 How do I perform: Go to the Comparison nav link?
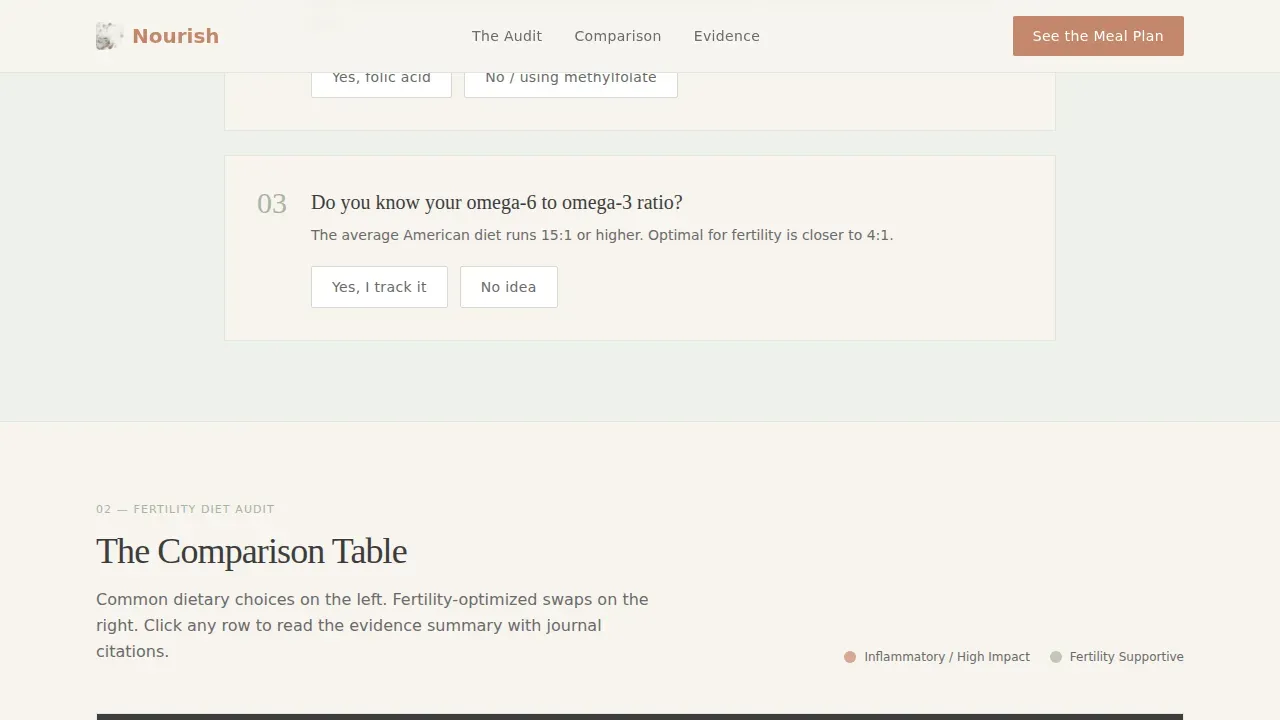click(617, 36)
